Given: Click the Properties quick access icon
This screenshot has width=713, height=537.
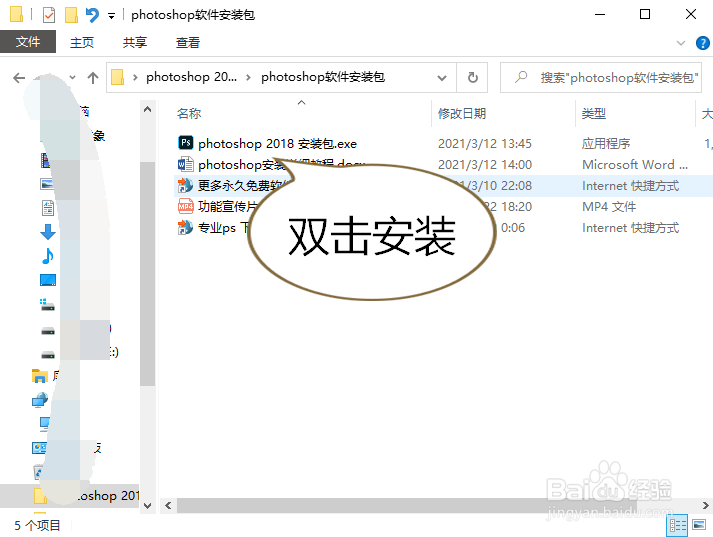Looking at the screenshot, I should tap(49, 15).
